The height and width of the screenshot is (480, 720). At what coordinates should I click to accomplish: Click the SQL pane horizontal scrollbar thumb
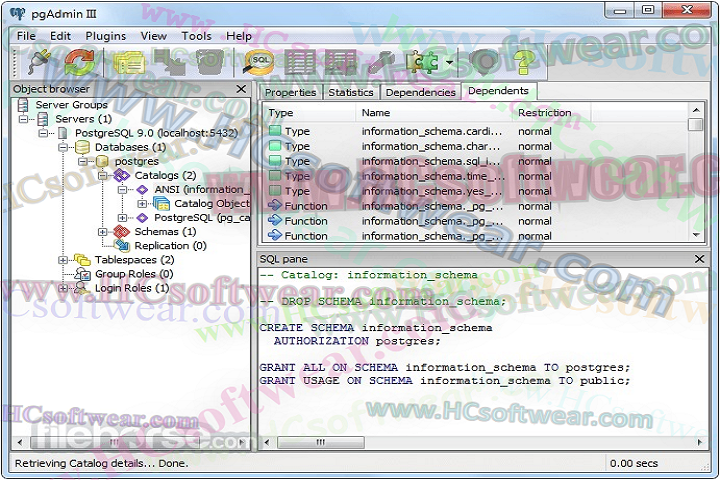tap(321, 442)
